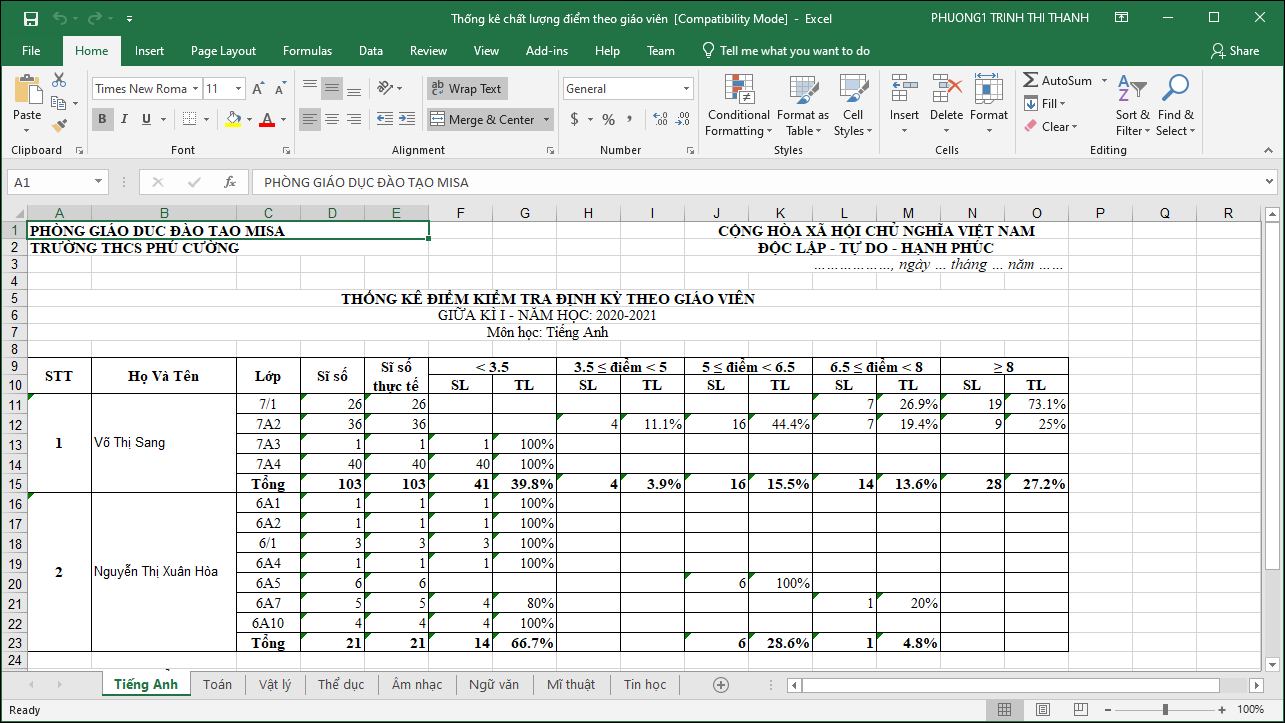Select cell containing Võ Thị Sang

click(x=164, y=442)
